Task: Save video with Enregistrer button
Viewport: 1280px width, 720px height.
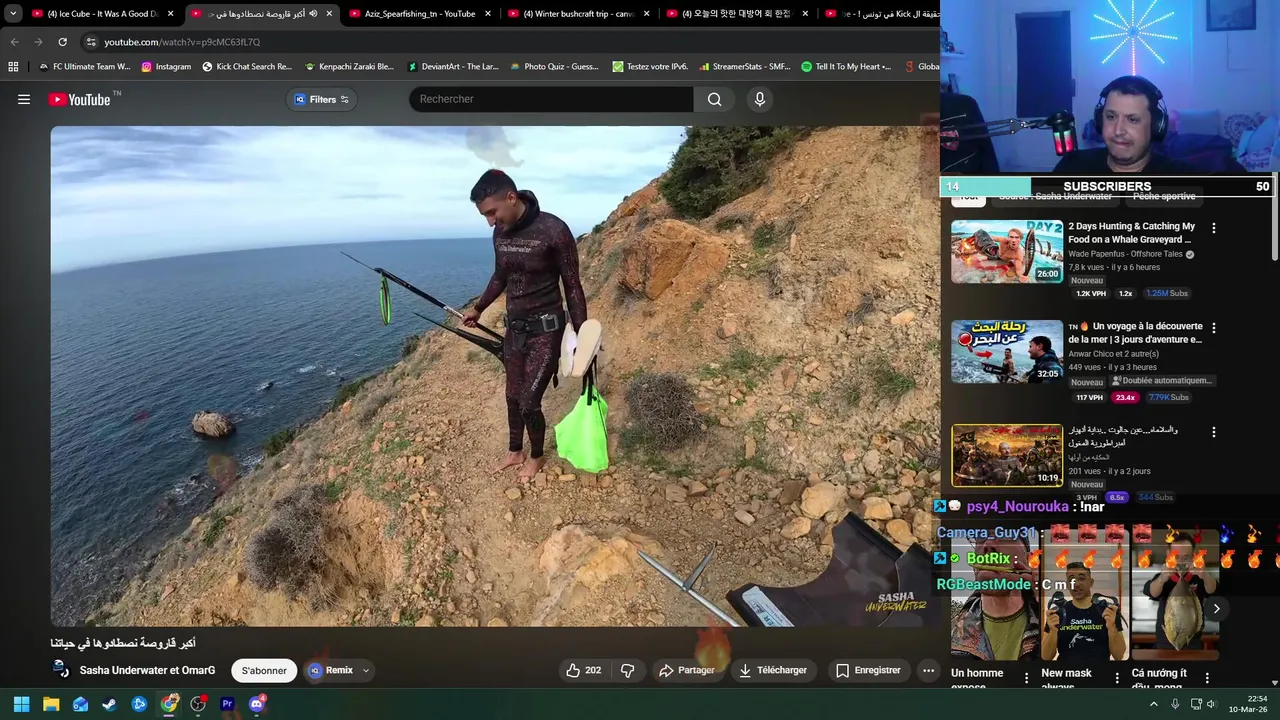Action: (868, 671)
